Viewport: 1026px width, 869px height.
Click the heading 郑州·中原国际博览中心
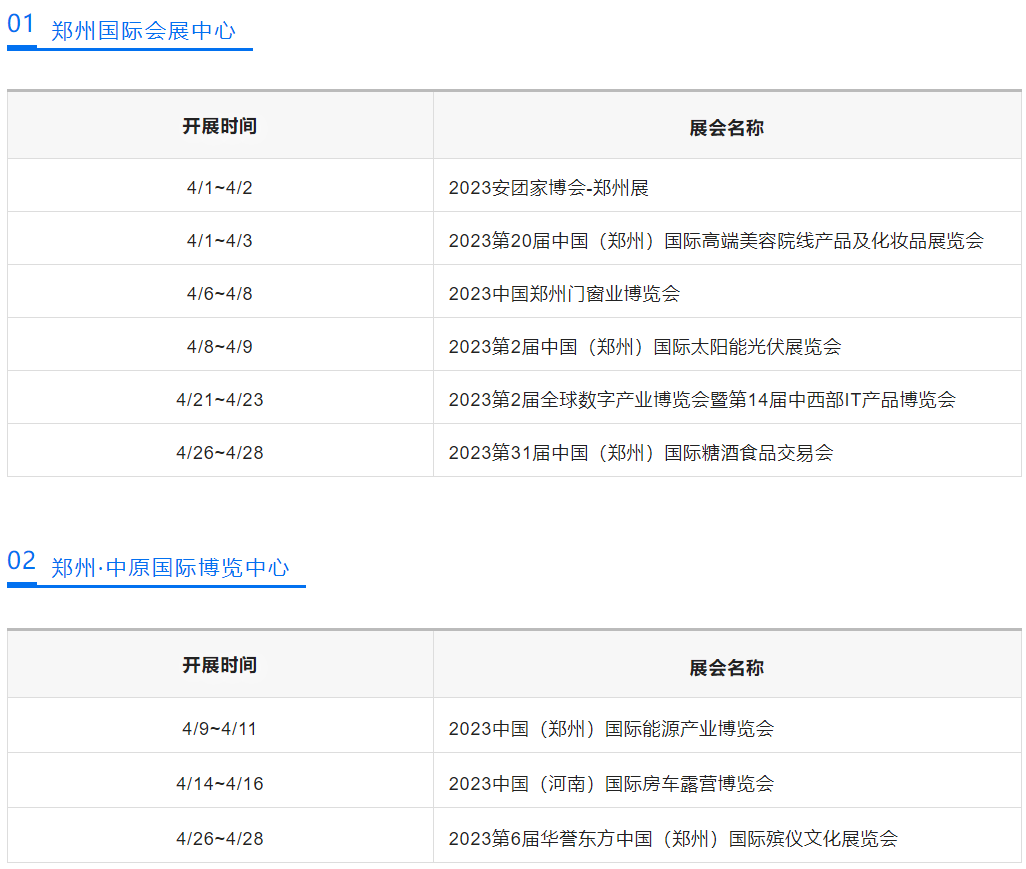point(170,567)
